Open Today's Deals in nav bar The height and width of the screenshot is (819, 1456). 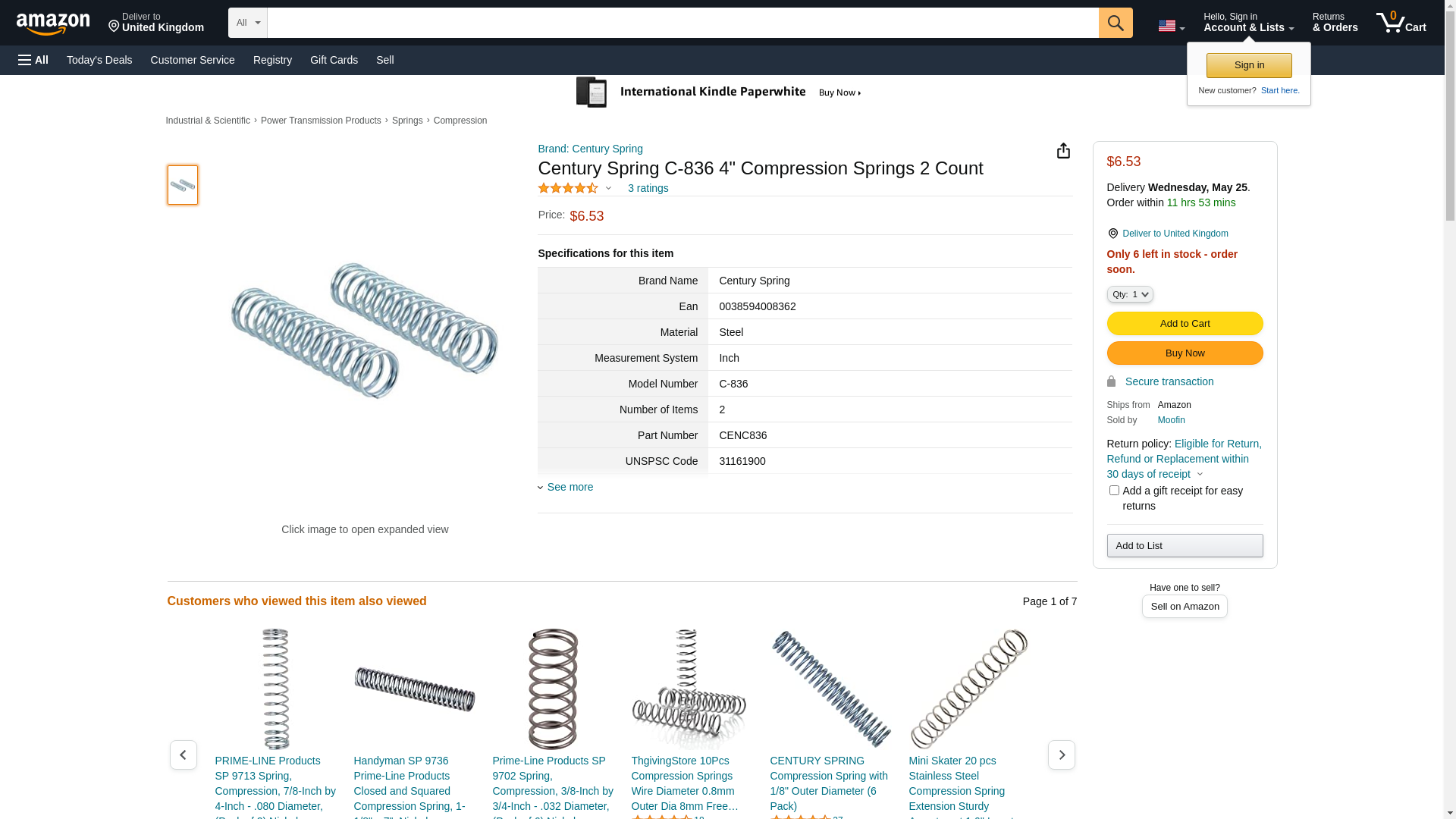(x=99, y=60)
